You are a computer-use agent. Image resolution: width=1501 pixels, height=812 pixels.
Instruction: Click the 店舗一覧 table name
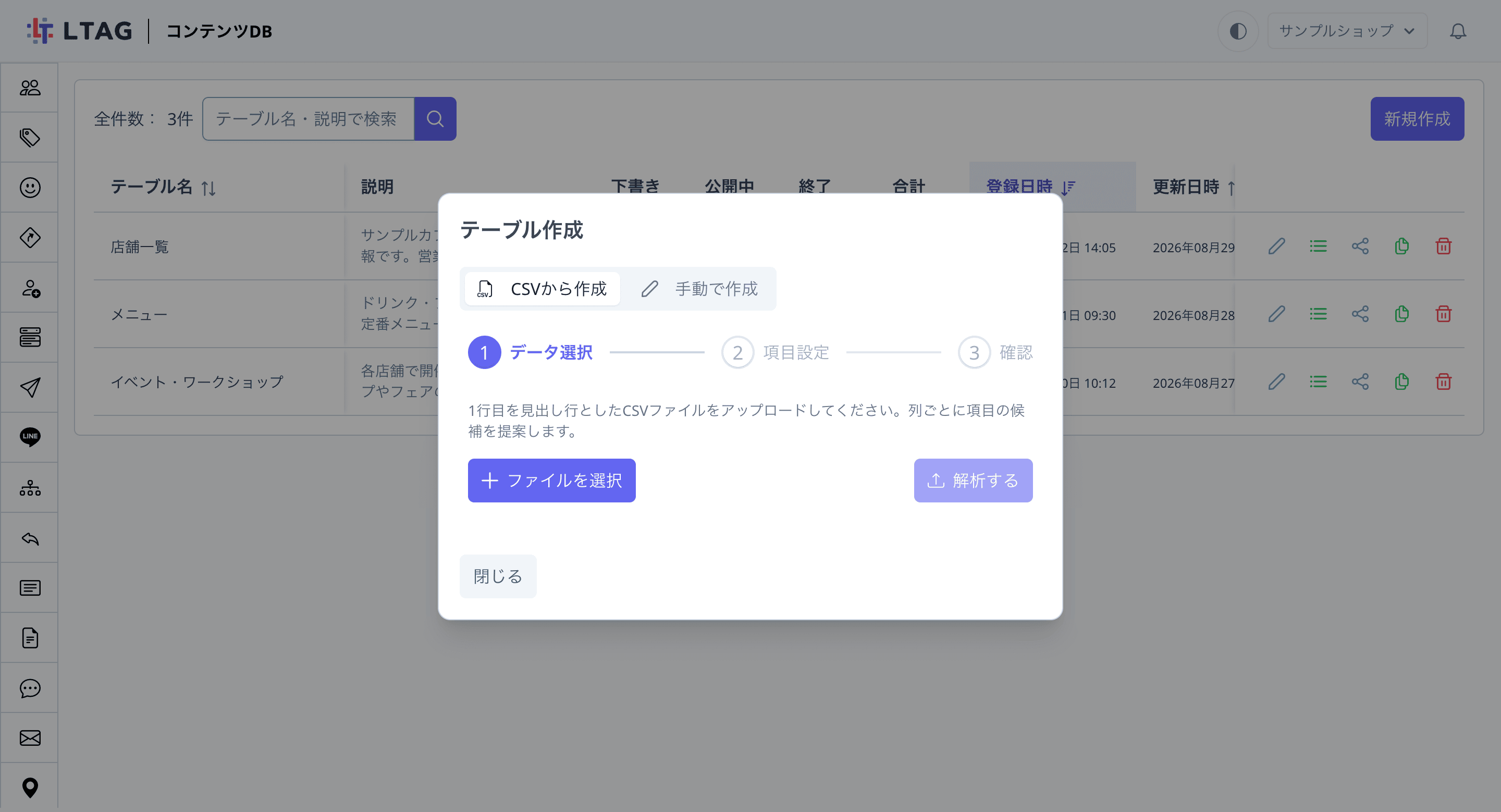click(140, 247)
